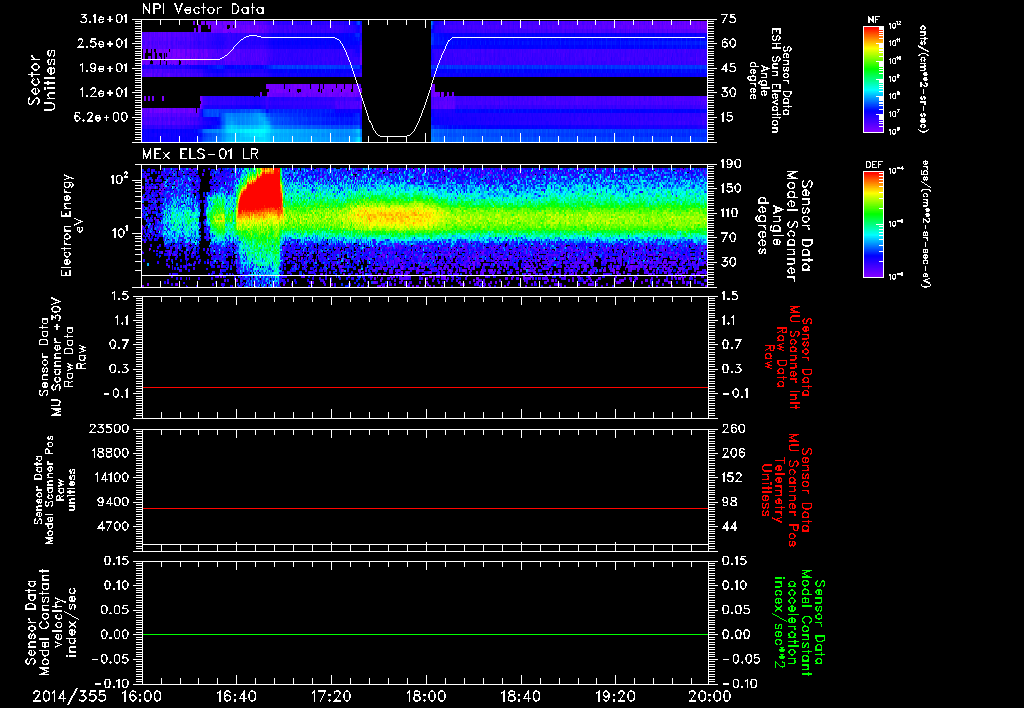The width and height of the screenshot is (1024, 708).
Task: Click the 16:00 time axis label
Action: pos(142,696)
